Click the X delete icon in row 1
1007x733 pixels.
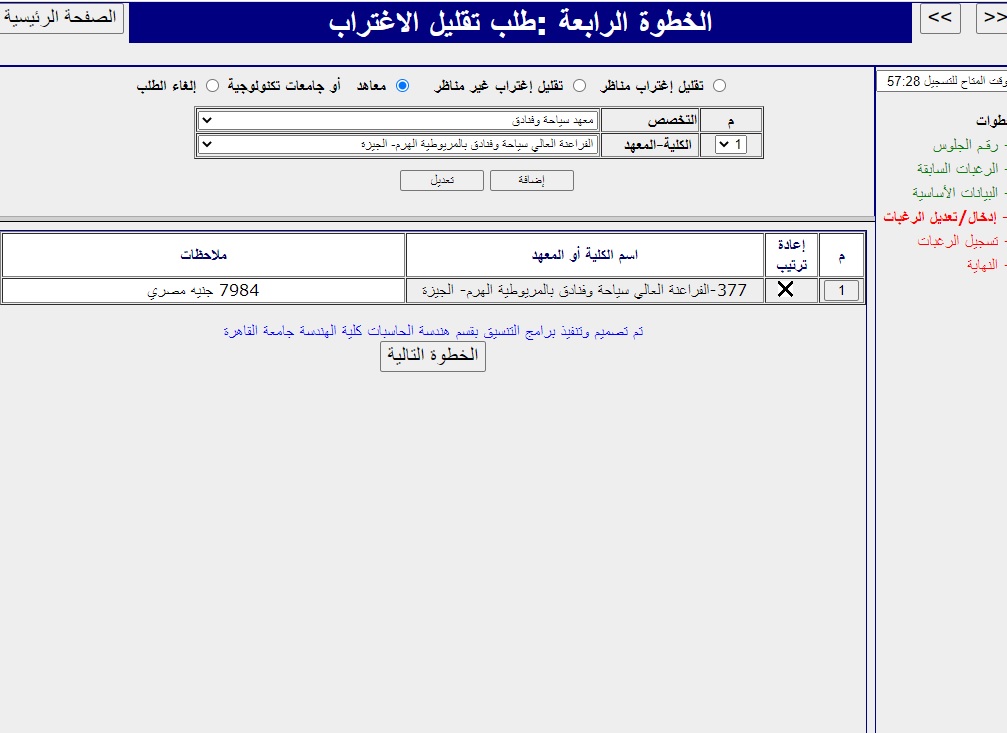tap(785, 290)
